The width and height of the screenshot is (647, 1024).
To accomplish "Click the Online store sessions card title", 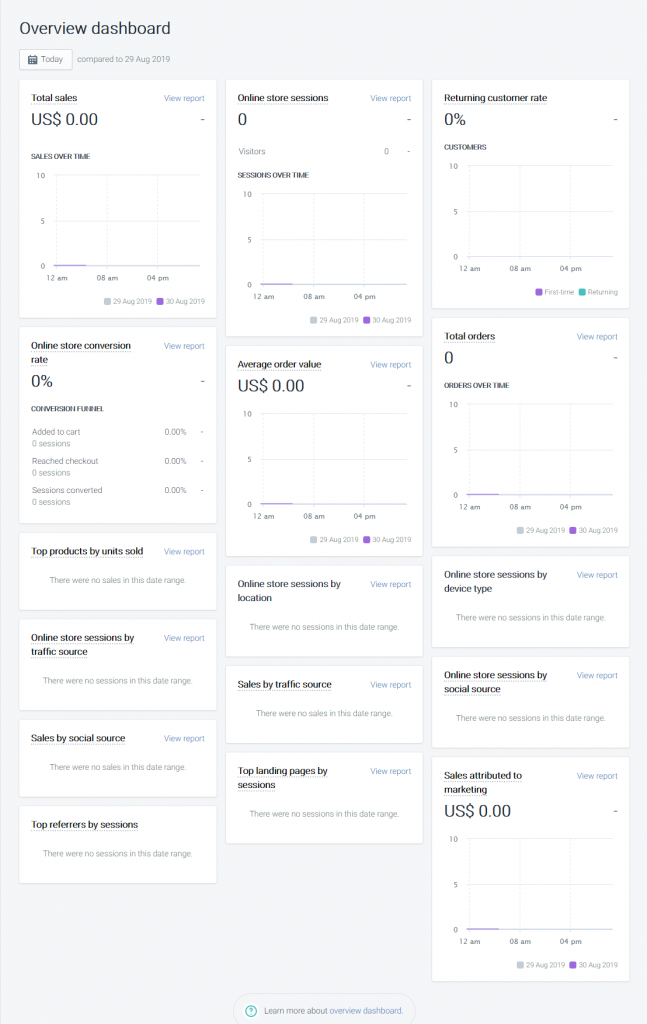I will [283, 98].
